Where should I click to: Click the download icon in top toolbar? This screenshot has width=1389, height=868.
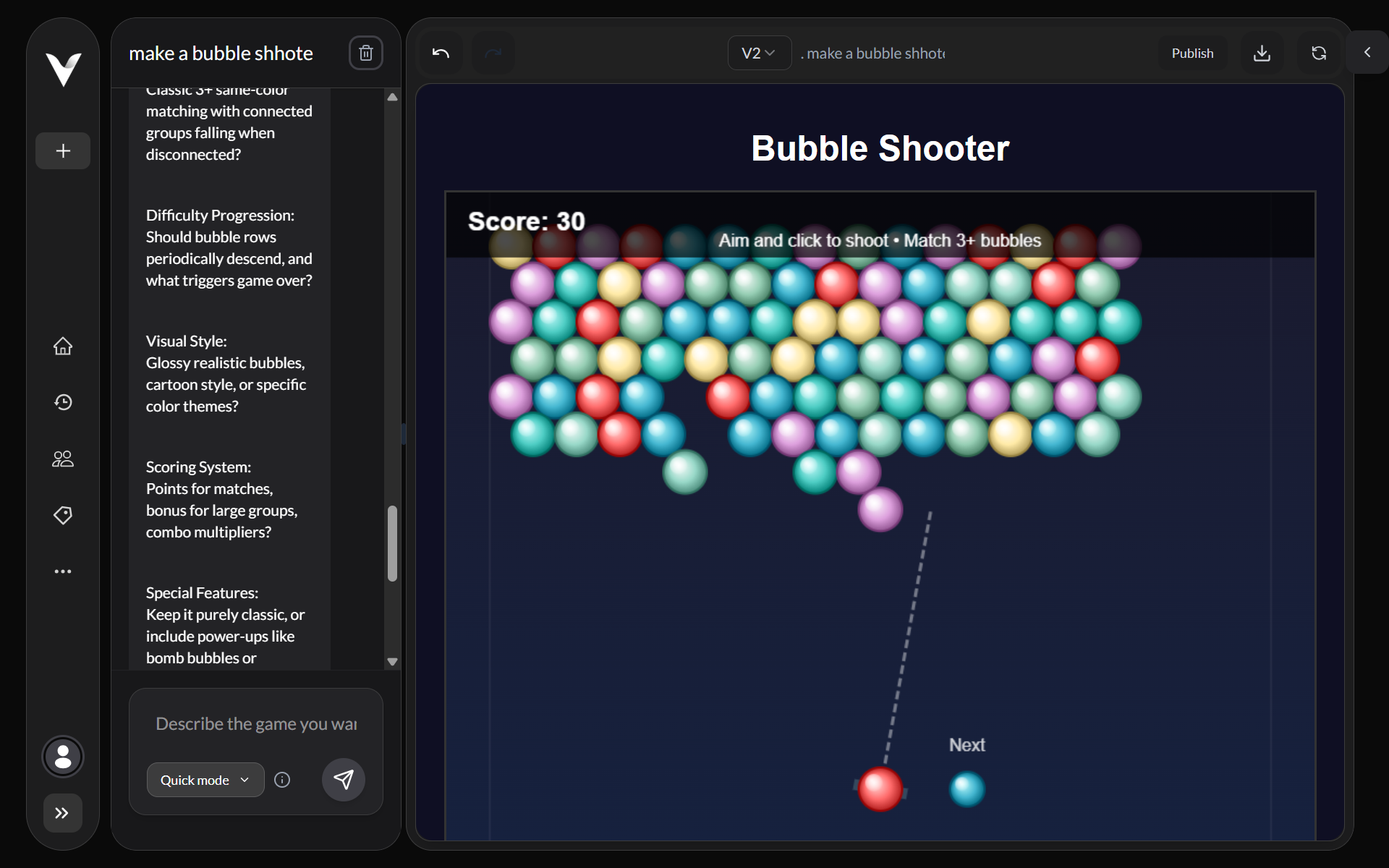tap(1262, 53)
